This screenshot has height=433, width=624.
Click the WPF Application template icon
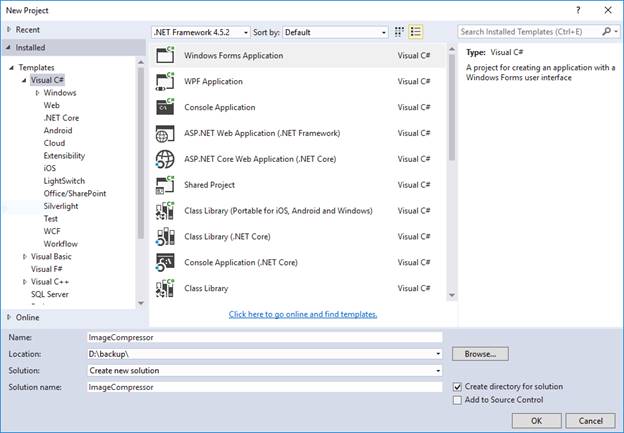click(165, 81)
